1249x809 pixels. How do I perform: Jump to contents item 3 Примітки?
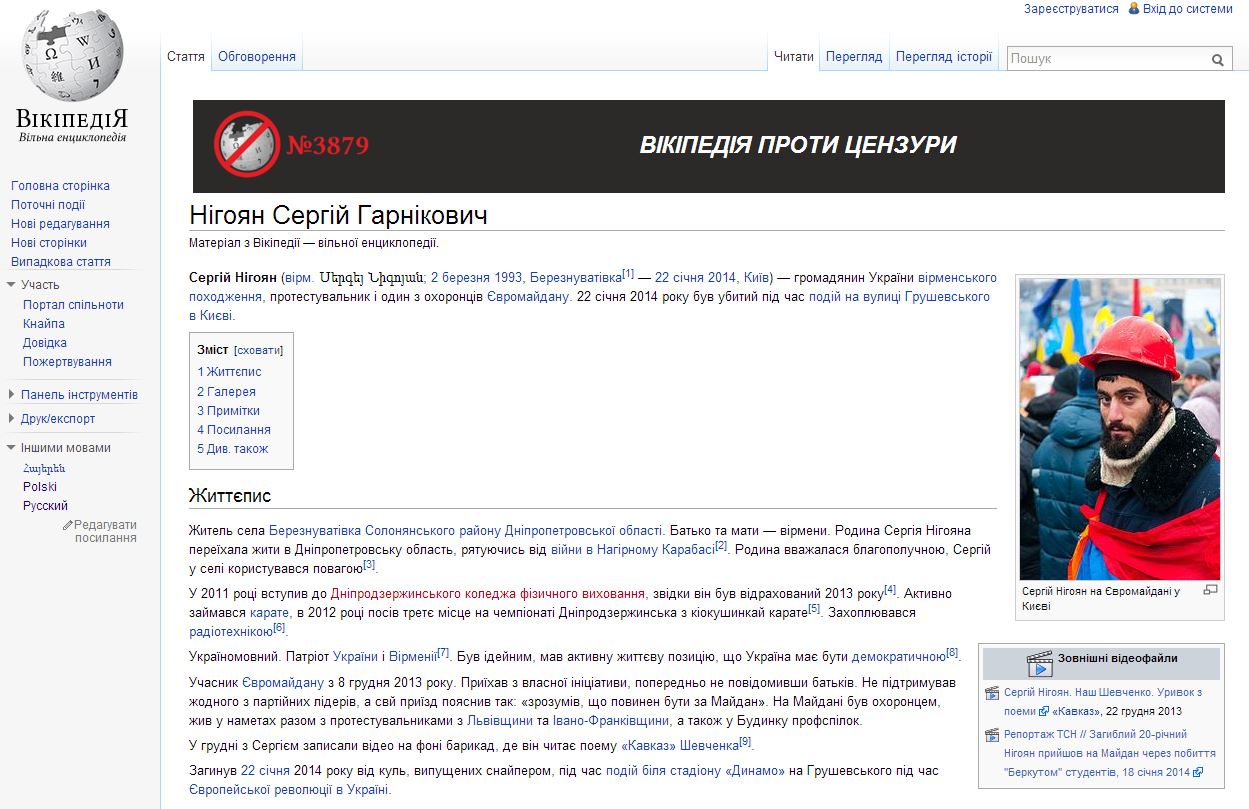click(228, 411)
